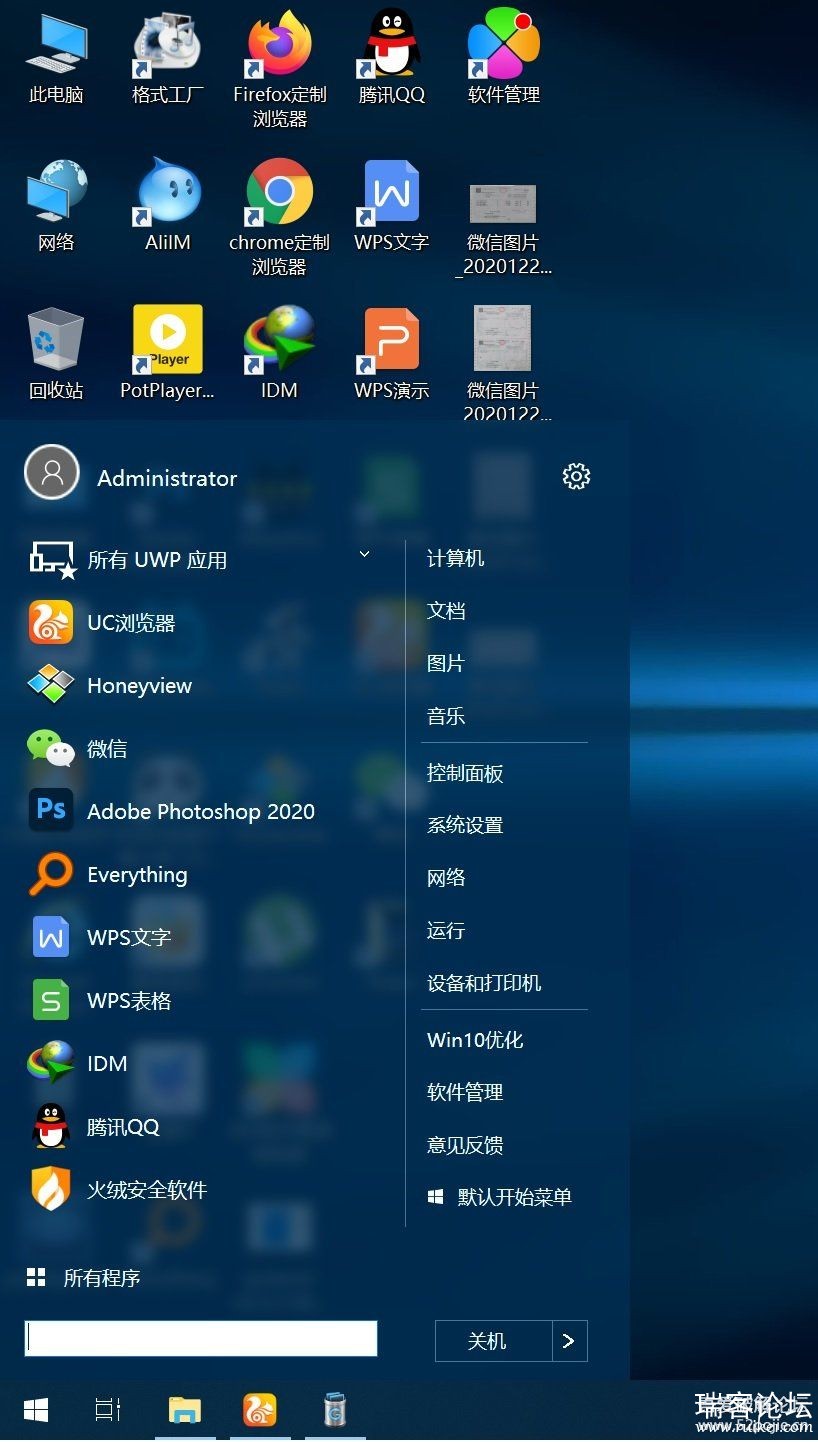Open 图片 folder link
The image size is (818, 1442).
click(x=446, y=663)
